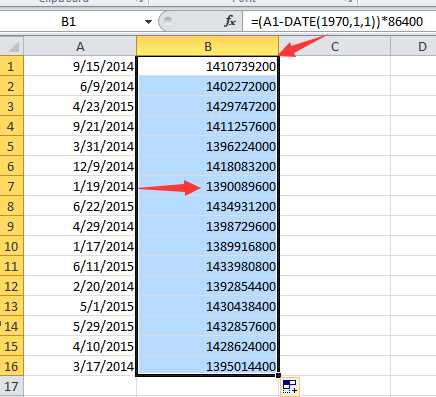Click cell with date 12/9/2014
The image size is (436, 397).
point(80,166)
